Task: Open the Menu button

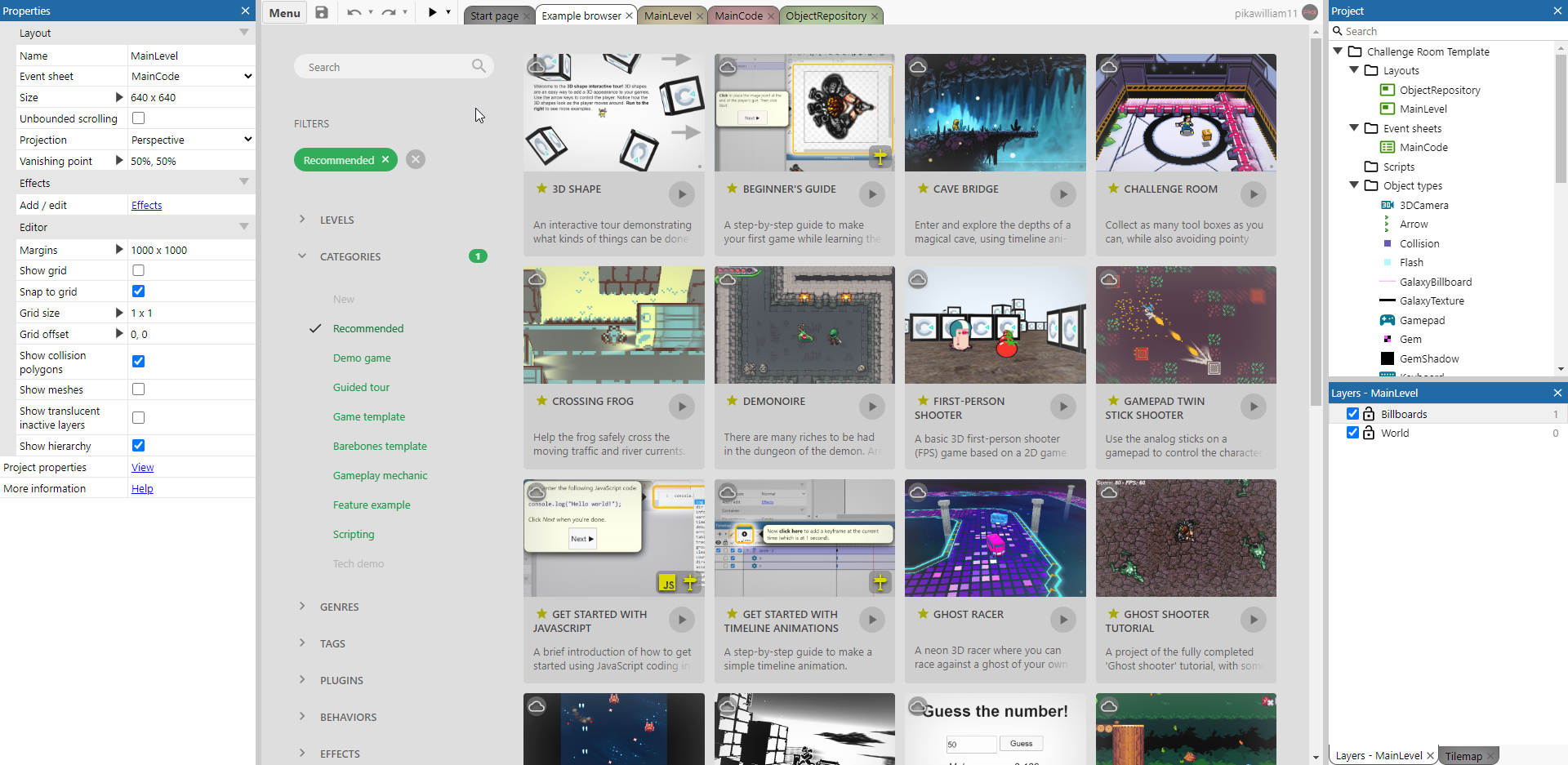Action: coord(284,13)
